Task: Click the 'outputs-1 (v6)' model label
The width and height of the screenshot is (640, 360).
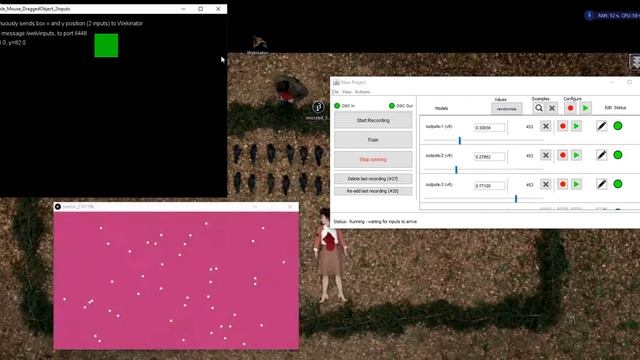Action: click(439, 127)
